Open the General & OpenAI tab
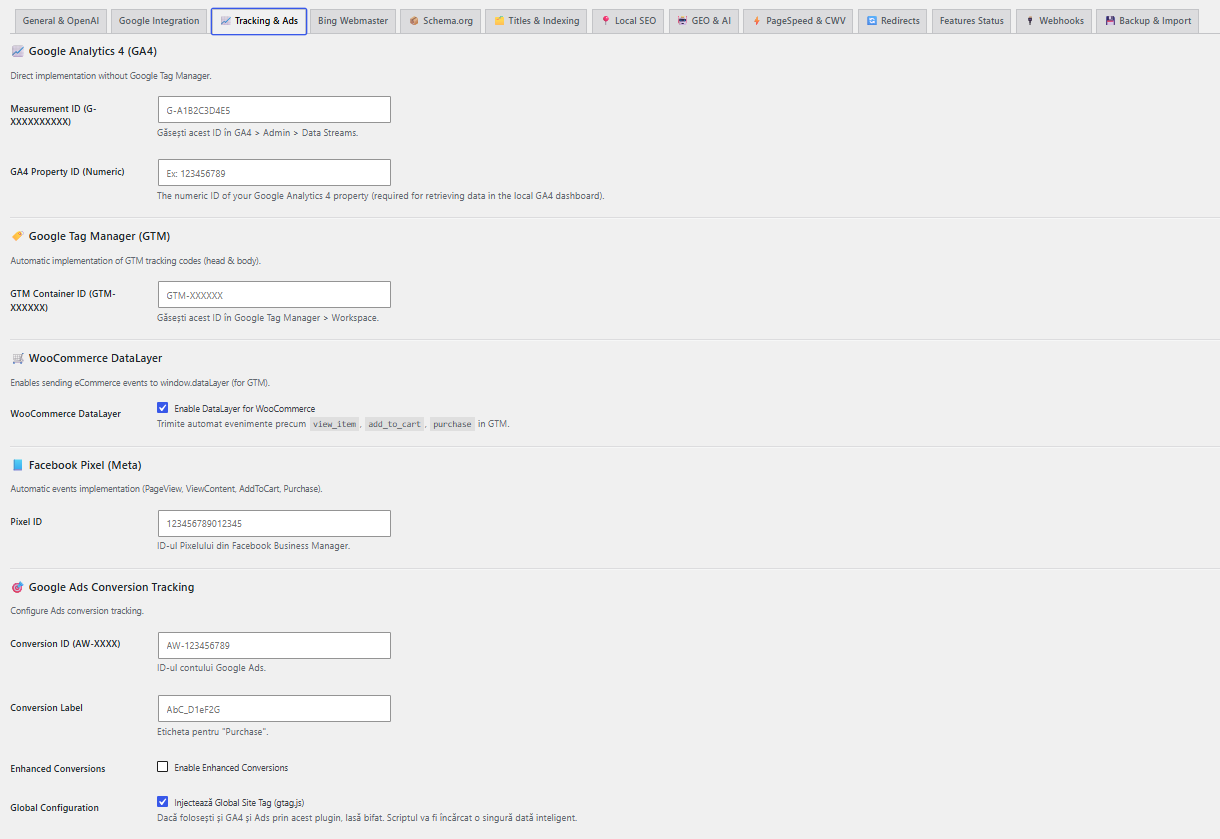Image resolution: width=1220 pixels, height=839 pixels. (x=61, y=21)
